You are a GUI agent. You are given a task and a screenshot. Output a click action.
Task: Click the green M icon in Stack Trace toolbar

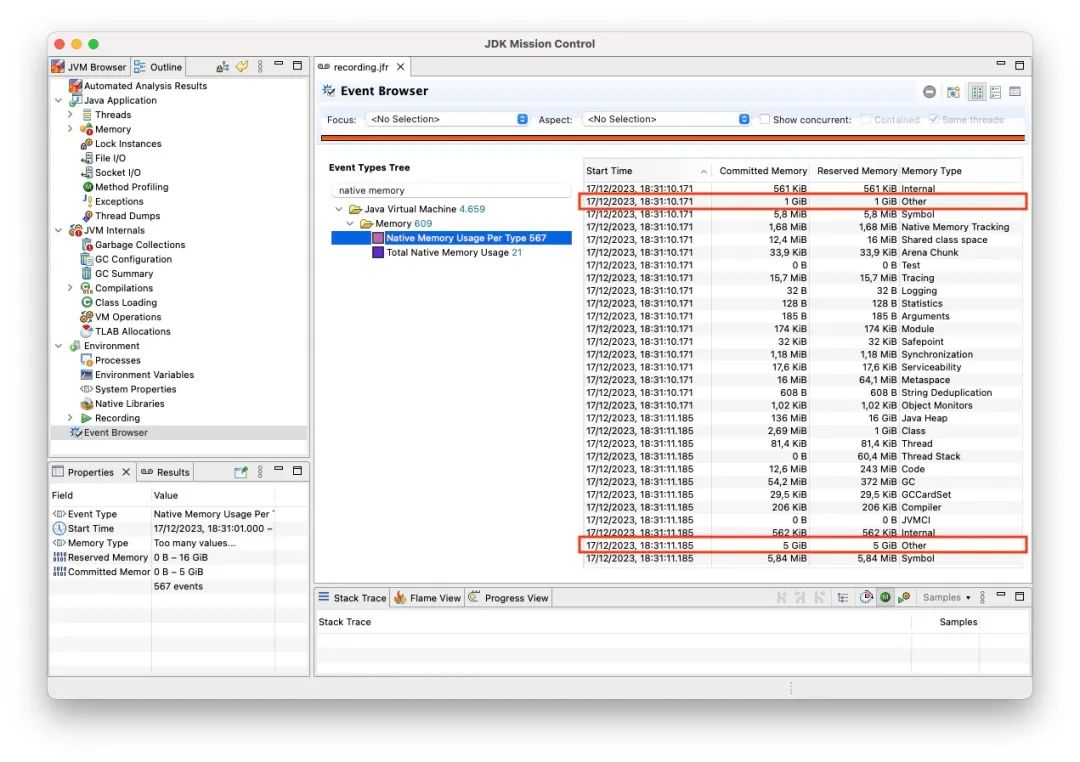click(x=885, y=597)
